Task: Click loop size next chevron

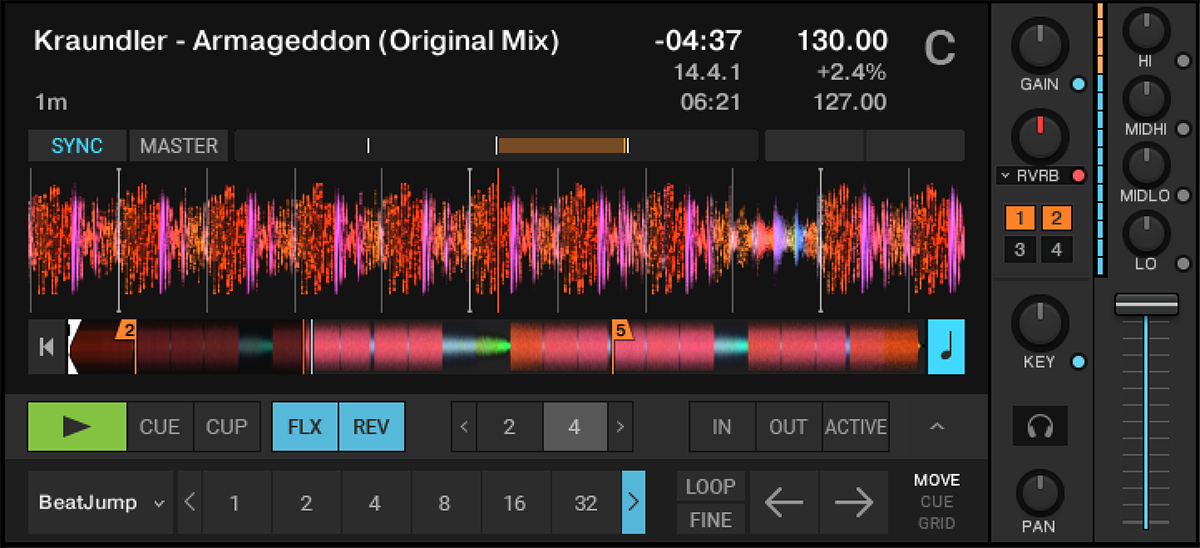Action: pyautogui.click(x=621, y=427)
